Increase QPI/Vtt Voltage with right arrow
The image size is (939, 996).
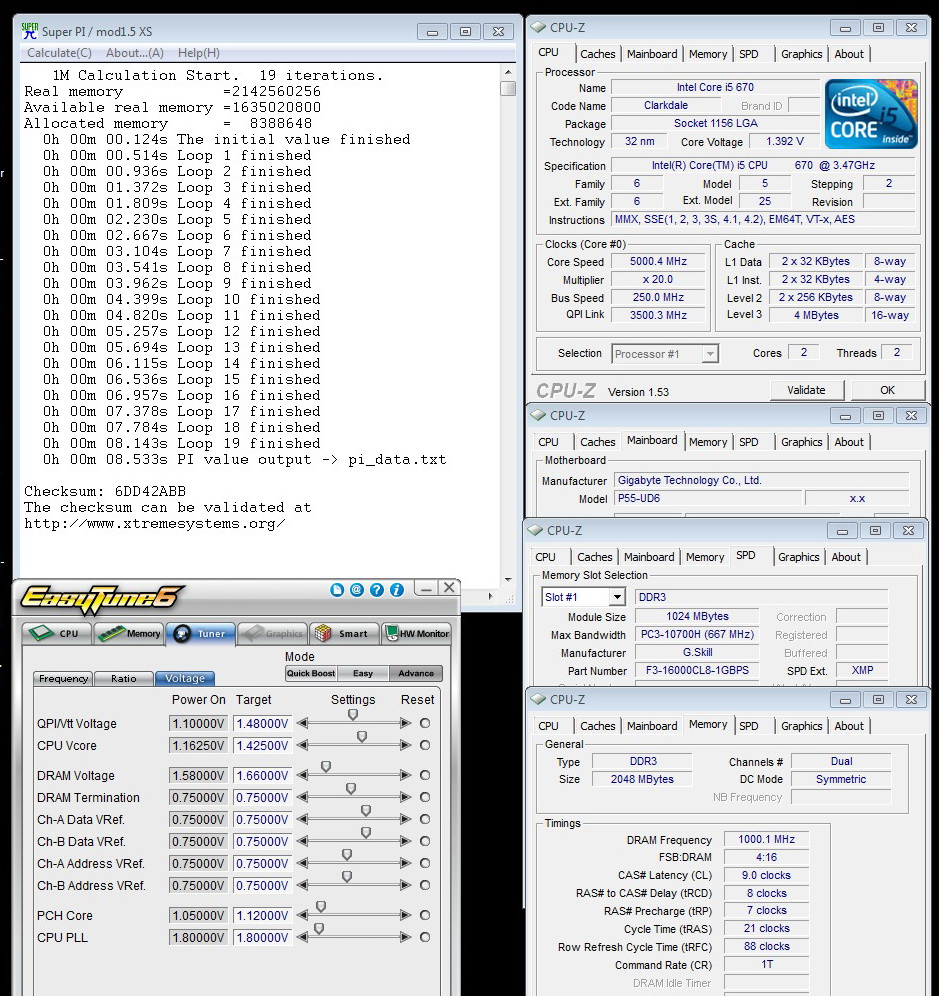[x=405, y=723]
